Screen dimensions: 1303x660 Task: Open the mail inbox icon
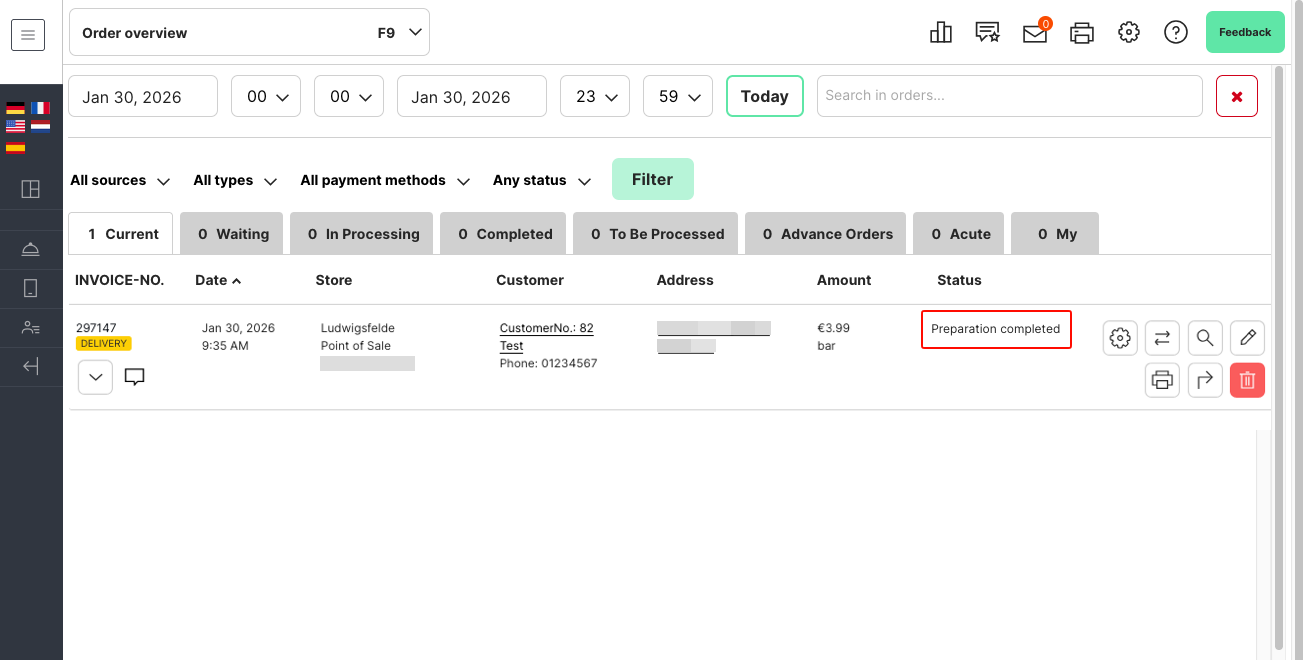point(1035,33)
